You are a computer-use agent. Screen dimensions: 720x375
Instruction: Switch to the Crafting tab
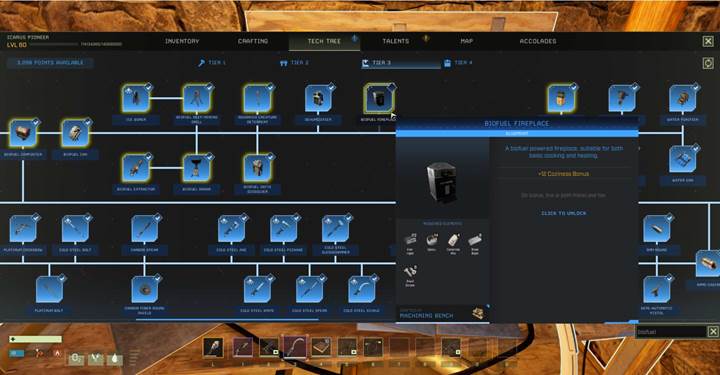point(253,41)
